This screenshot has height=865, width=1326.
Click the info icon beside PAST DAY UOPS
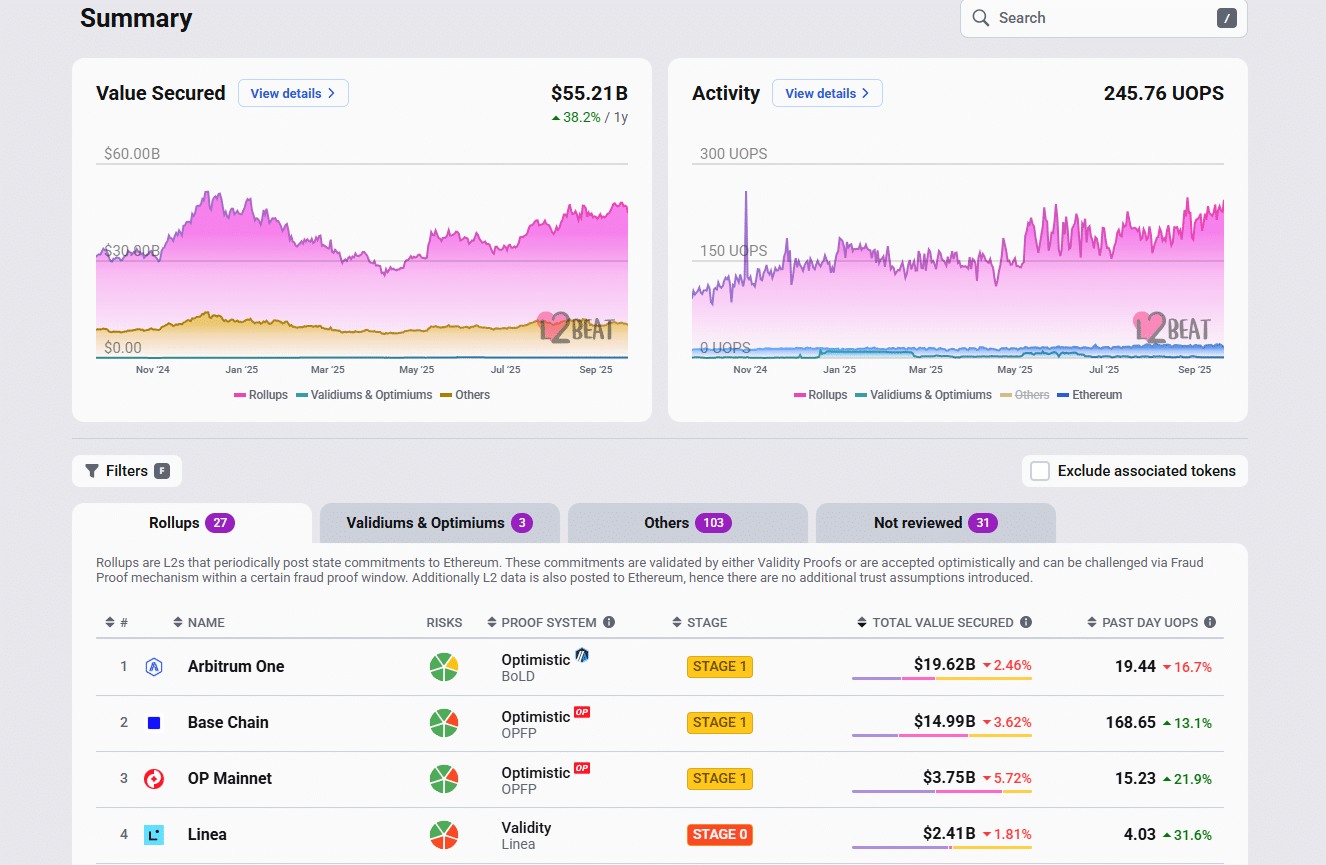(1210, 622)
